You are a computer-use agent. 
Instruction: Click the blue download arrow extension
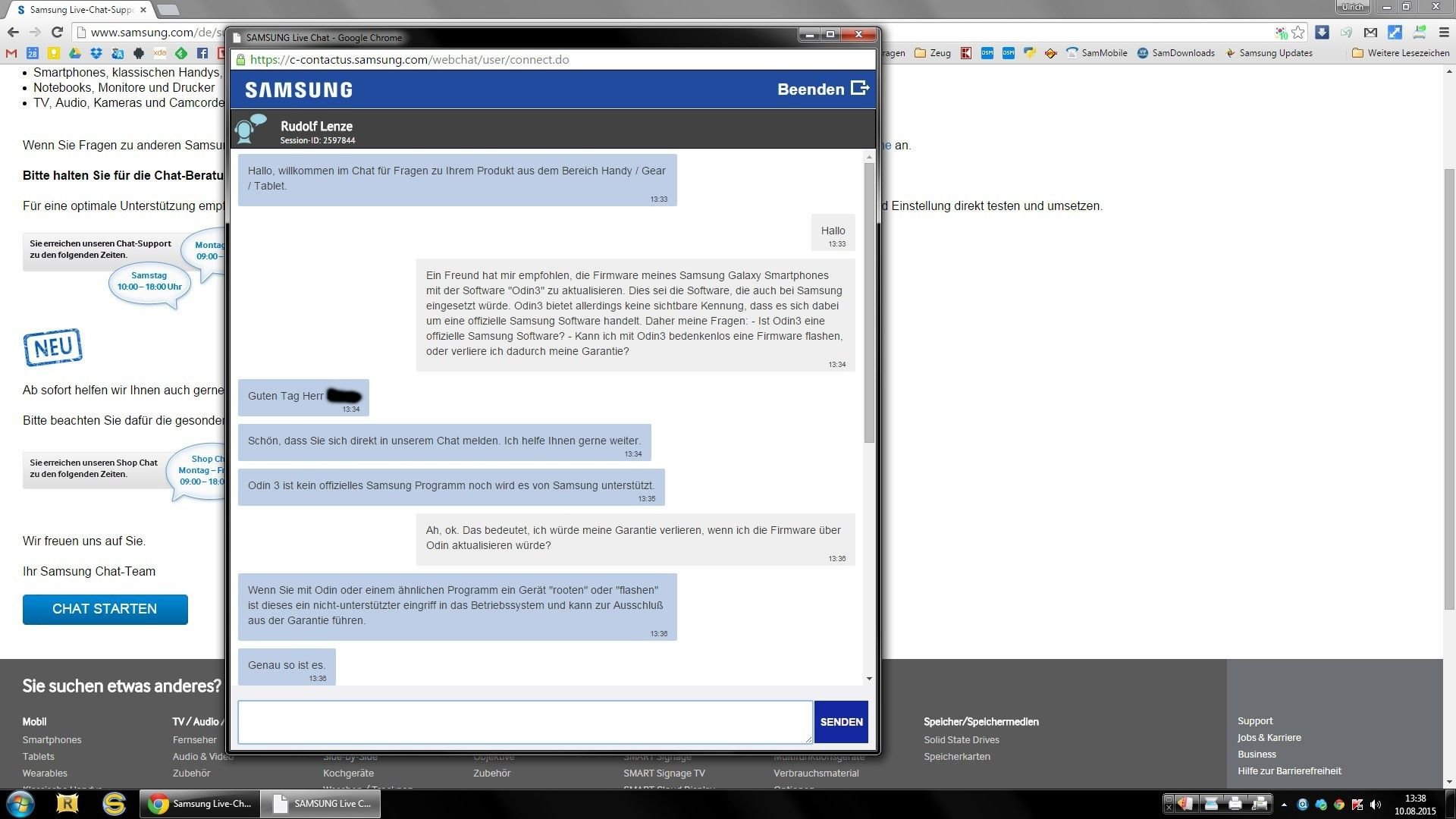pyautogui.click(x=1322, y=32)
